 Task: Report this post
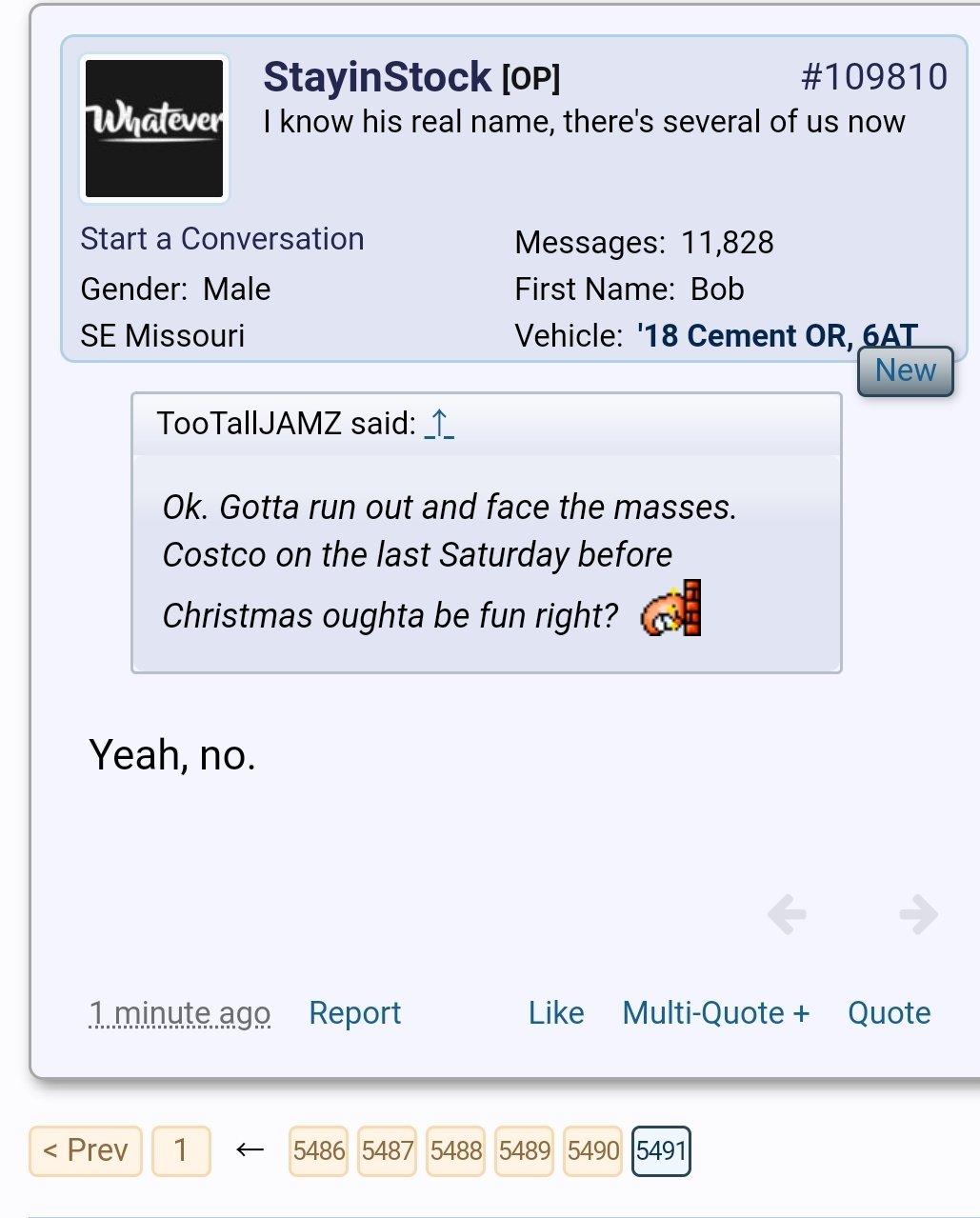point(355,1013)
